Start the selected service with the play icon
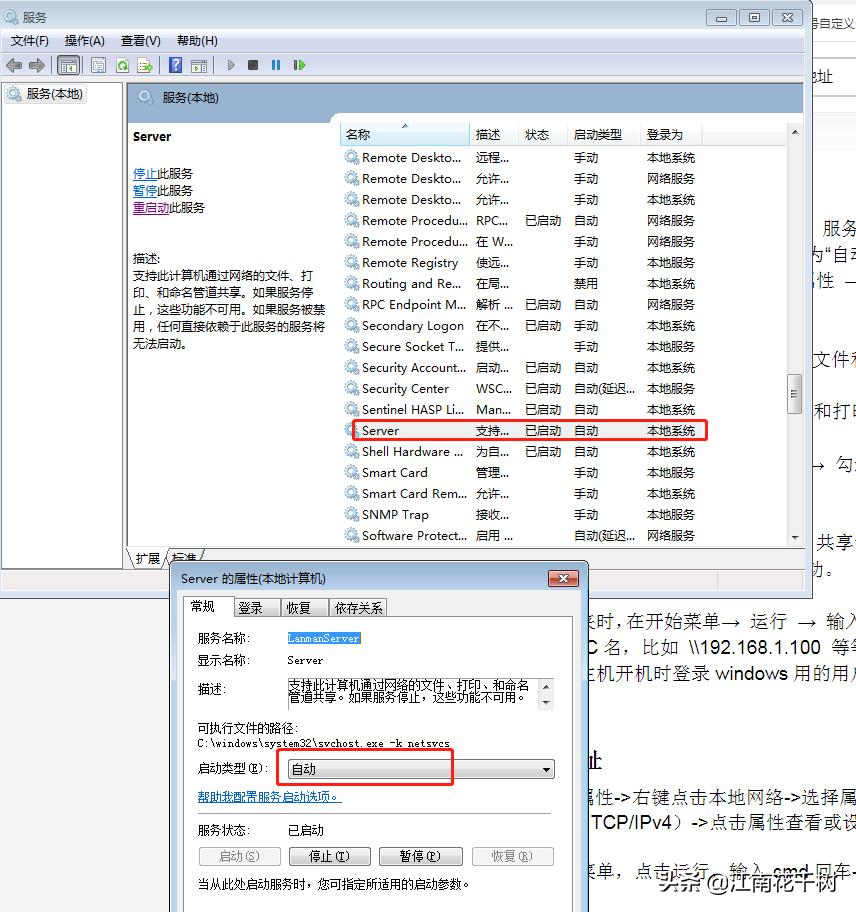Image resolution: width=856 pixels, height=912 pixels. 230,64
